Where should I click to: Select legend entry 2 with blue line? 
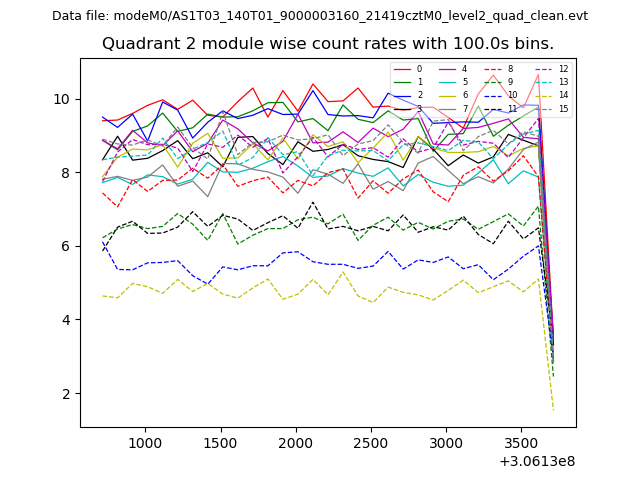pyautogui.click(x=402, y=96)
